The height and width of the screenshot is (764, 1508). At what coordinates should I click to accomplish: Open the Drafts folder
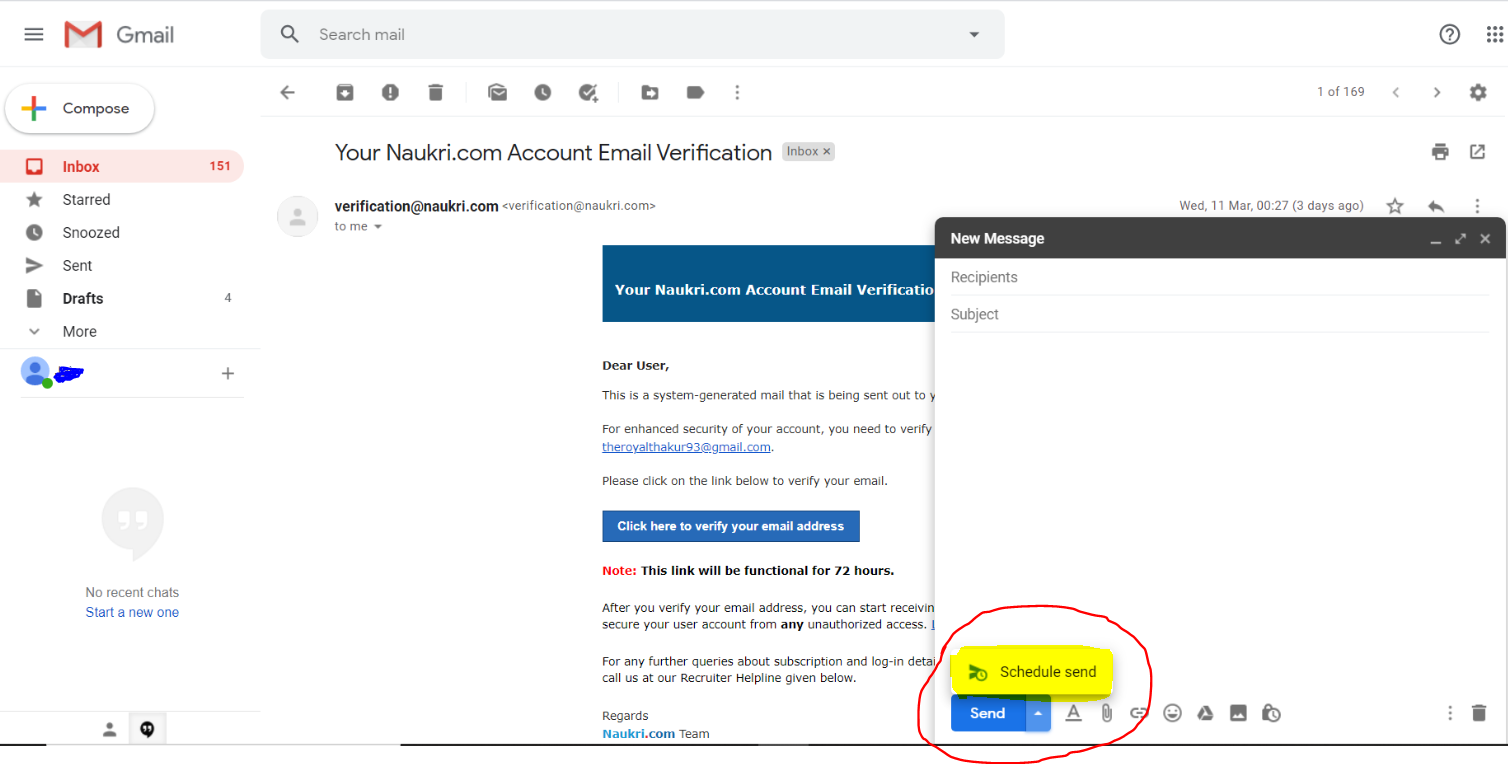click(x=122, y=298)
